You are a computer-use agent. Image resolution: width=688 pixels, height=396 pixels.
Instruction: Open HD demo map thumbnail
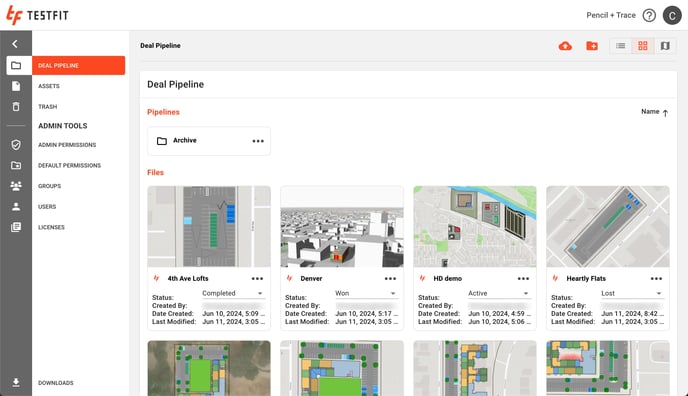(475, 226)
